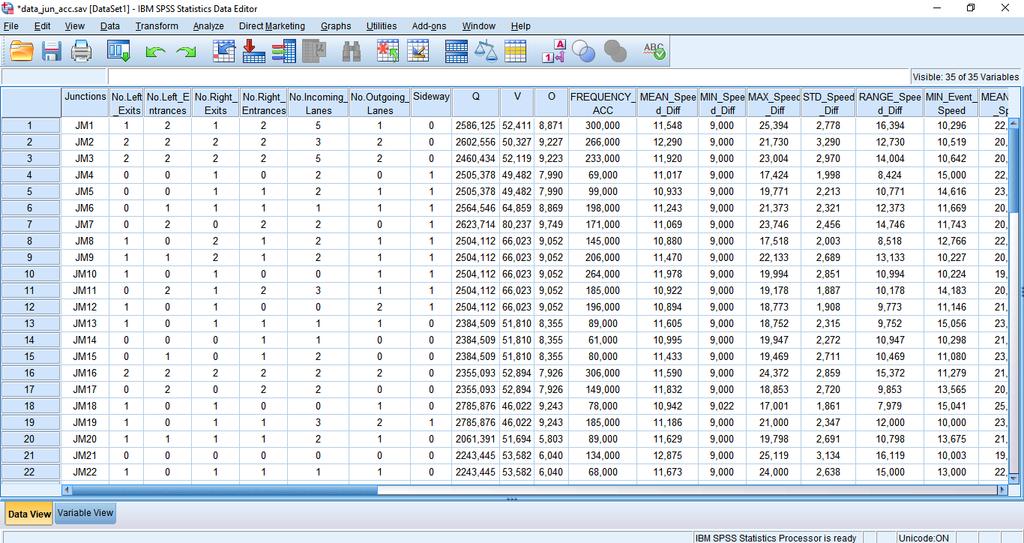The width and height of the screenshot is (1024, 543).
Task: Open Weight cases with the scales icon
Action: click(486, 51)
